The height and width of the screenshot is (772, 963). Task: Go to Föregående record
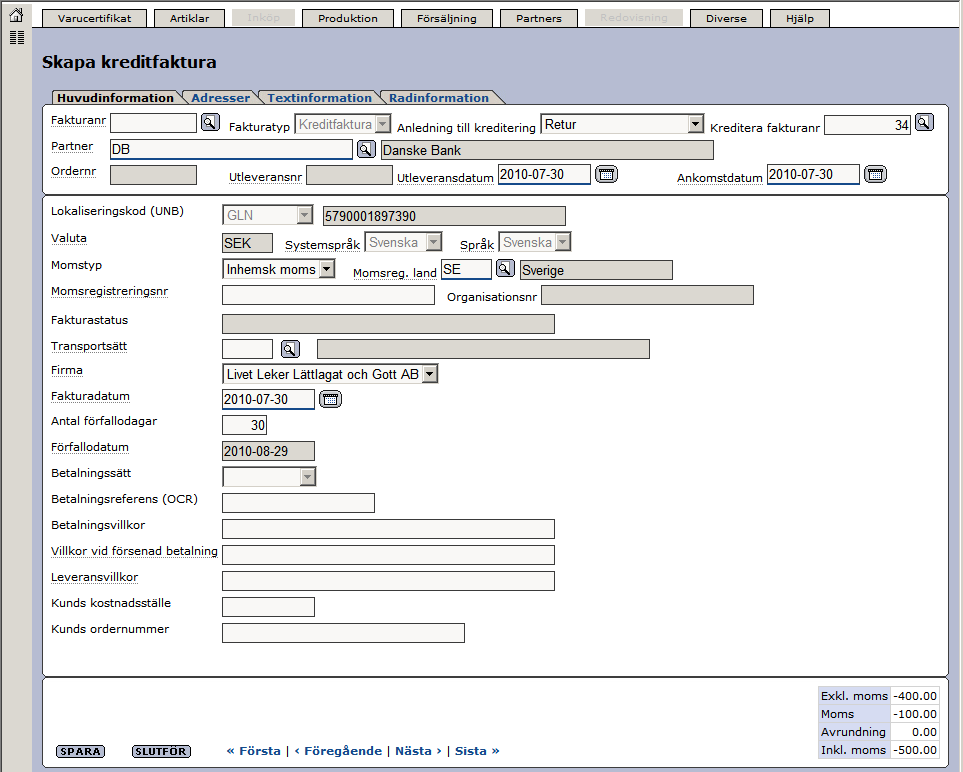[338, 751]
